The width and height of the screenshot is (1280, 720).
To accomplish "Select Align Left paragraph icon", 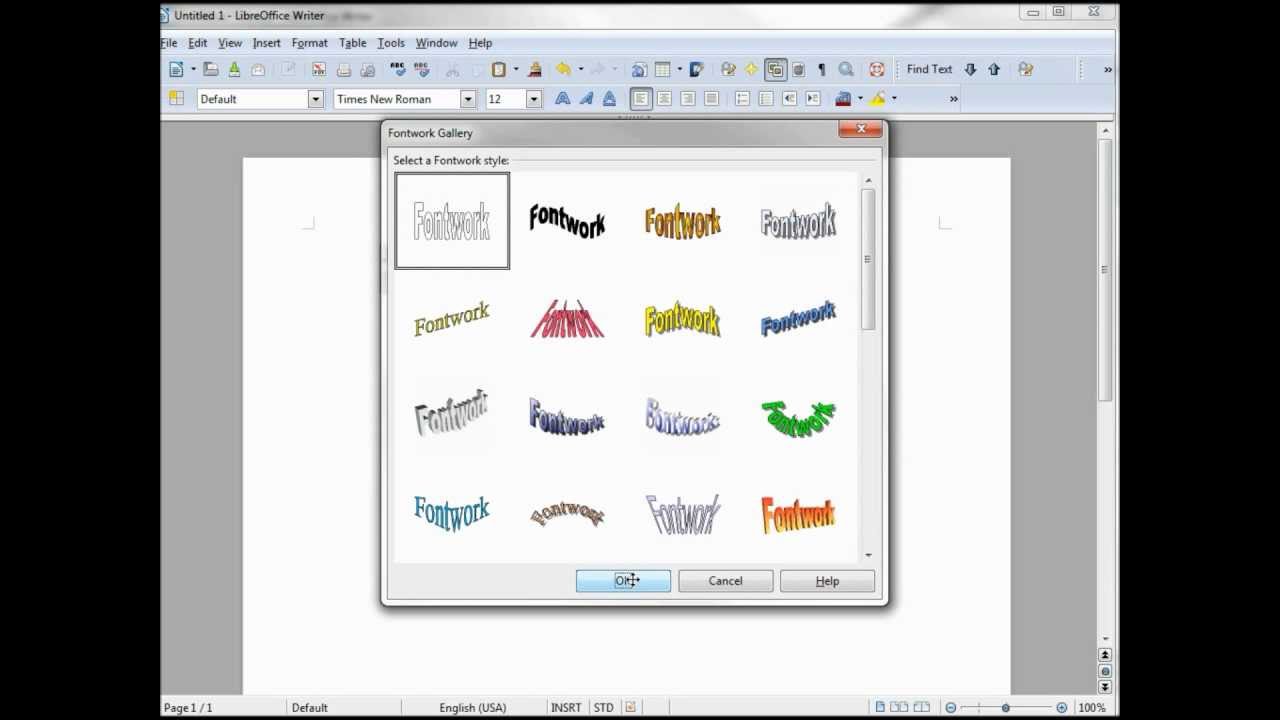I will (x=640, y=98).
